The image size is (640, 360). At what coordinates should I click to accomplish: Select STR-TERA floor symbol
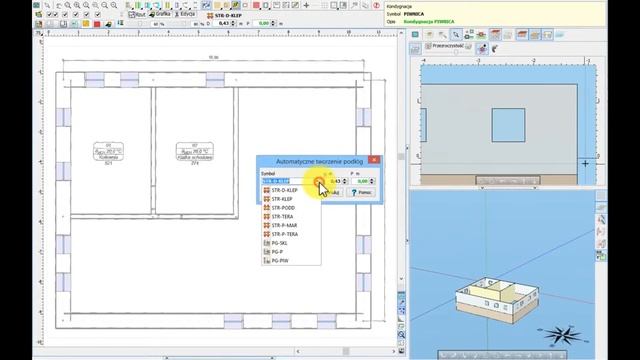click(x=291, y=217)
